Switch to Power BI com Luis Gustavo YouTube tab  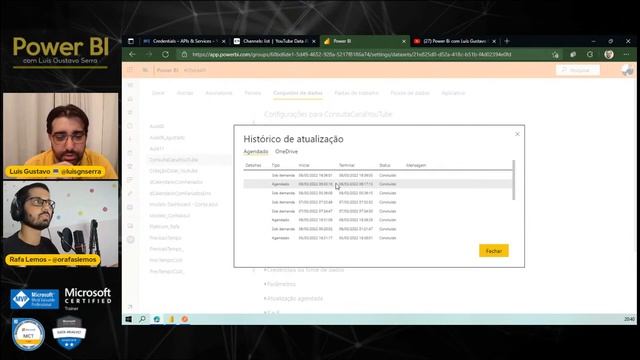(x=455, y=41)
